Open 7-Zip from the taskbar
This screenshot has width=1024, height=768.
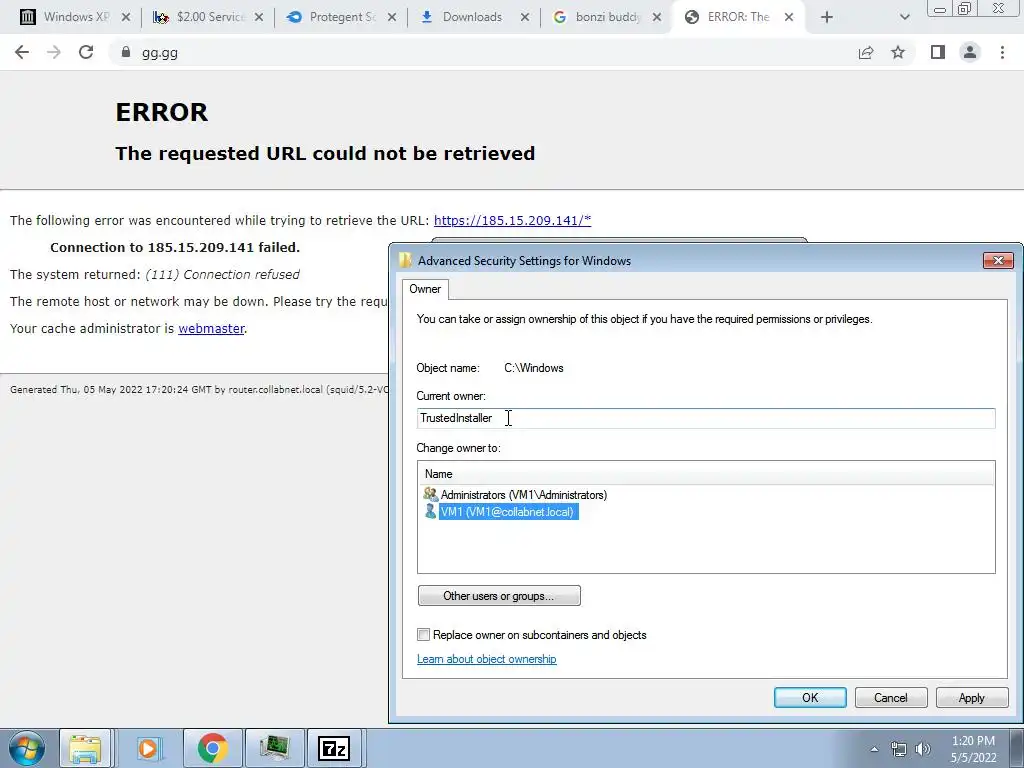(x=334, y=748)
